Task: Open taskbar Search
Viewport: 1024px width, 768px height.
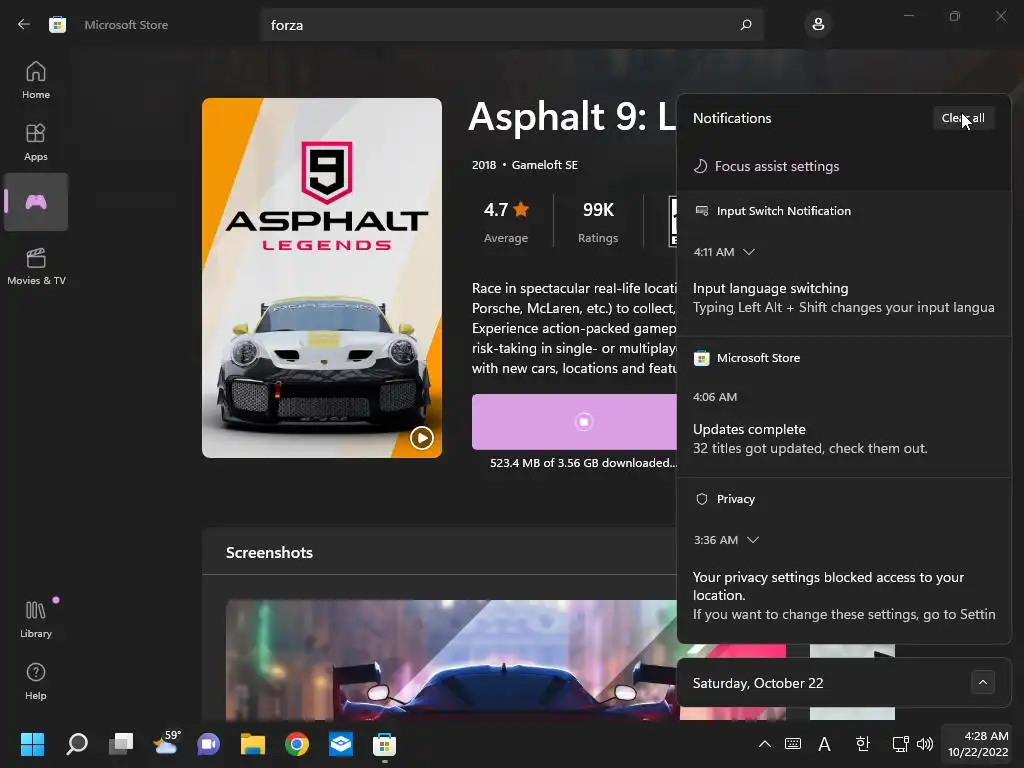Action: [77, 744]
